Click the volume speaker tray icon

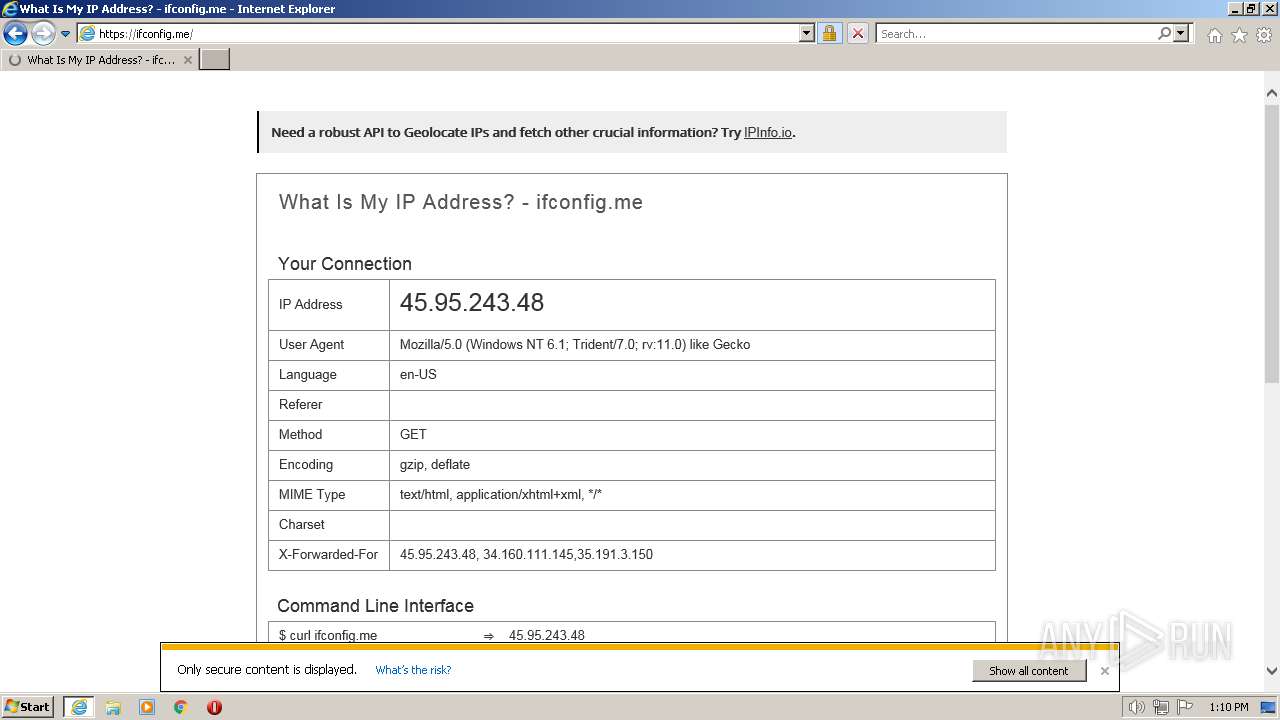coord(1136,707)
